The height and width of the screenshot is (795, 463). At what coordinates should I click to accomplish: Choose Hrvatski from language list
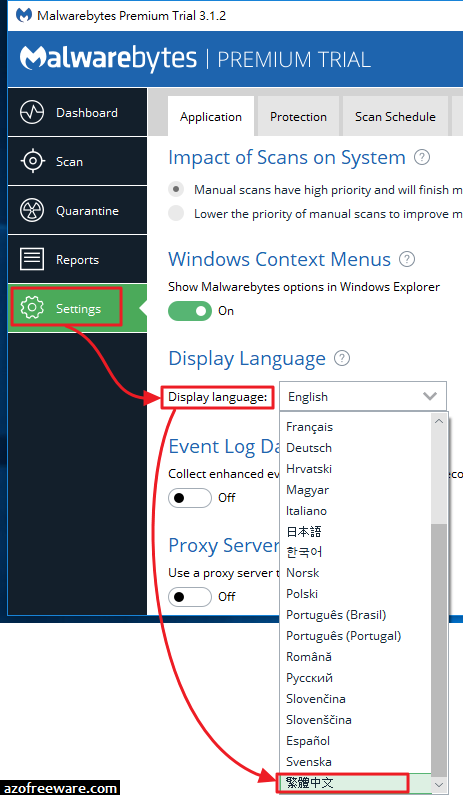point(355,468)
